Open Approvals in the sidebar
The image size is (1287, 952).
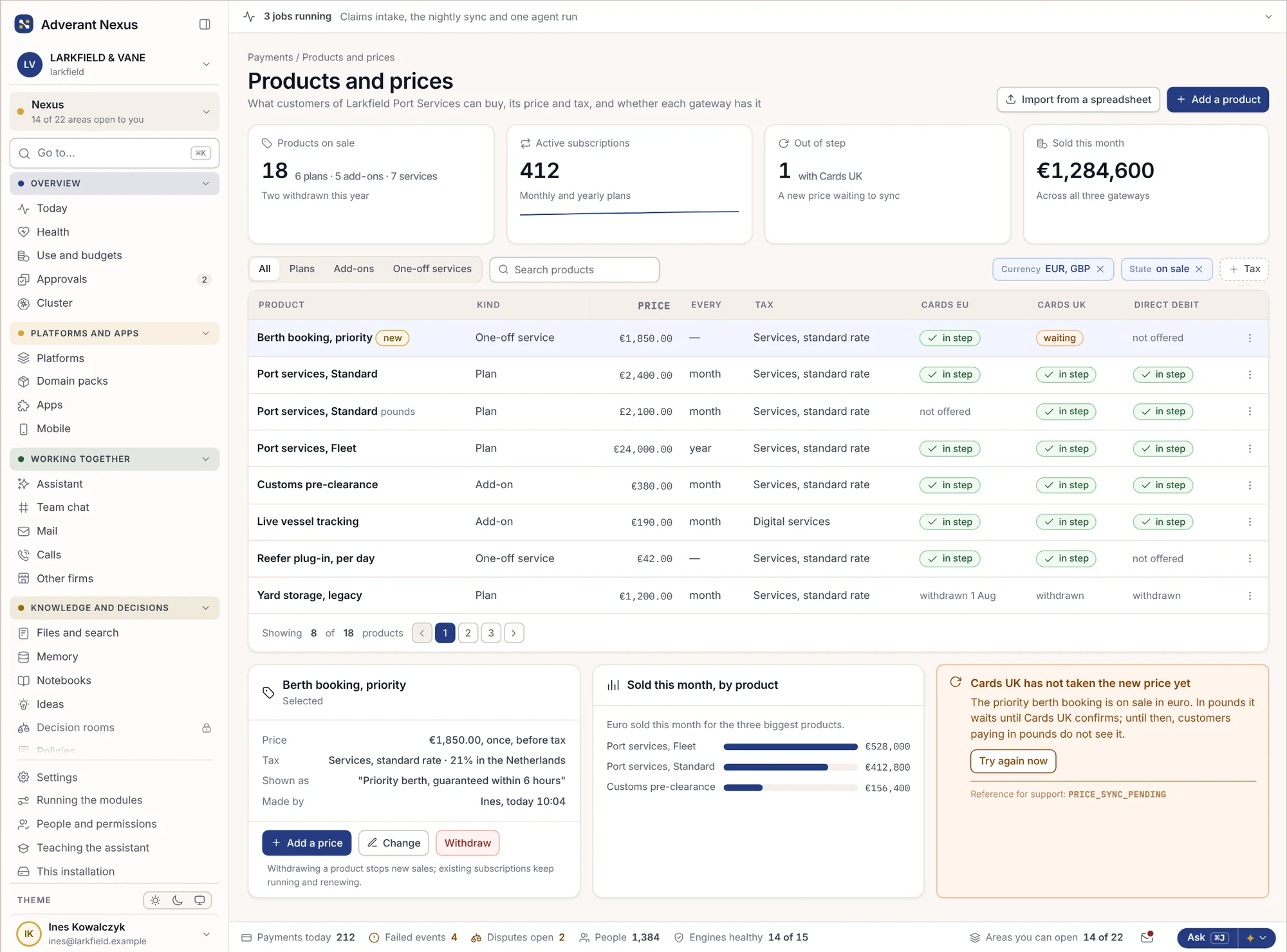(115, 279)
